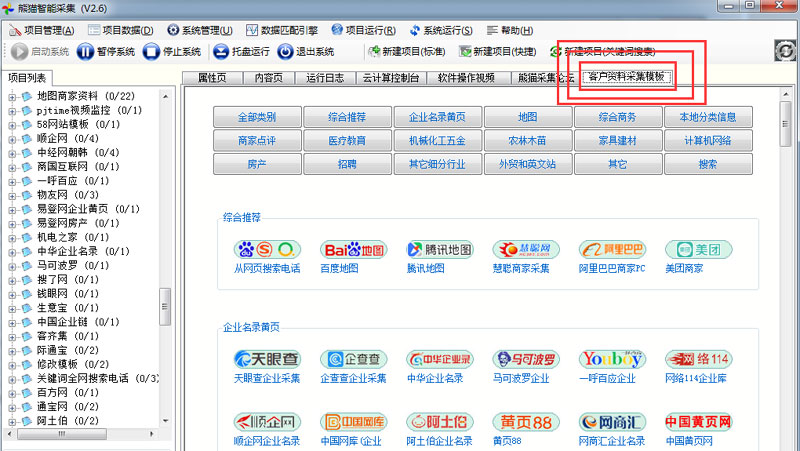Click the 外贸和英文站 category button
Screen dimensions: 800x451
(528, 164)
